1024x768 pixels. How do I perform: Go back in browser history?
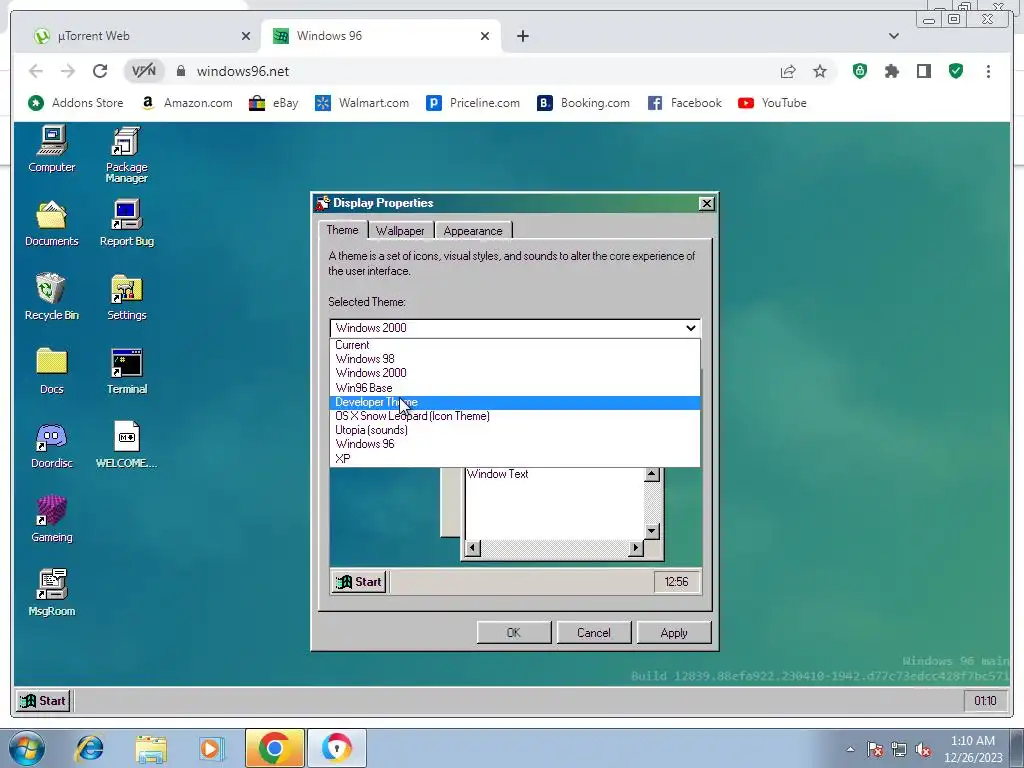coord(36,71)
